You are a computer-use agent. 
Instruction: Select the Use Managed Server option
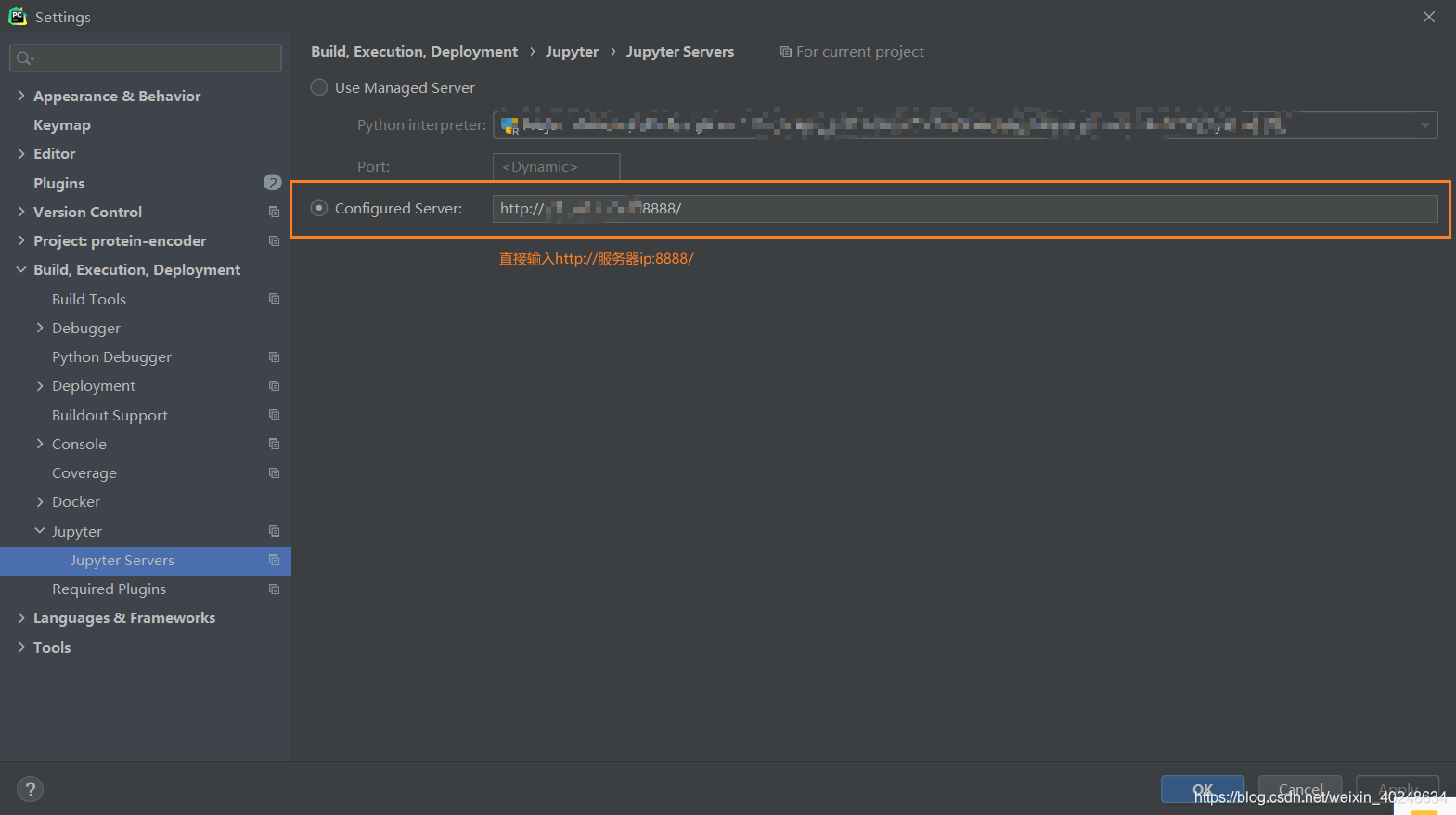pos(319,87)
